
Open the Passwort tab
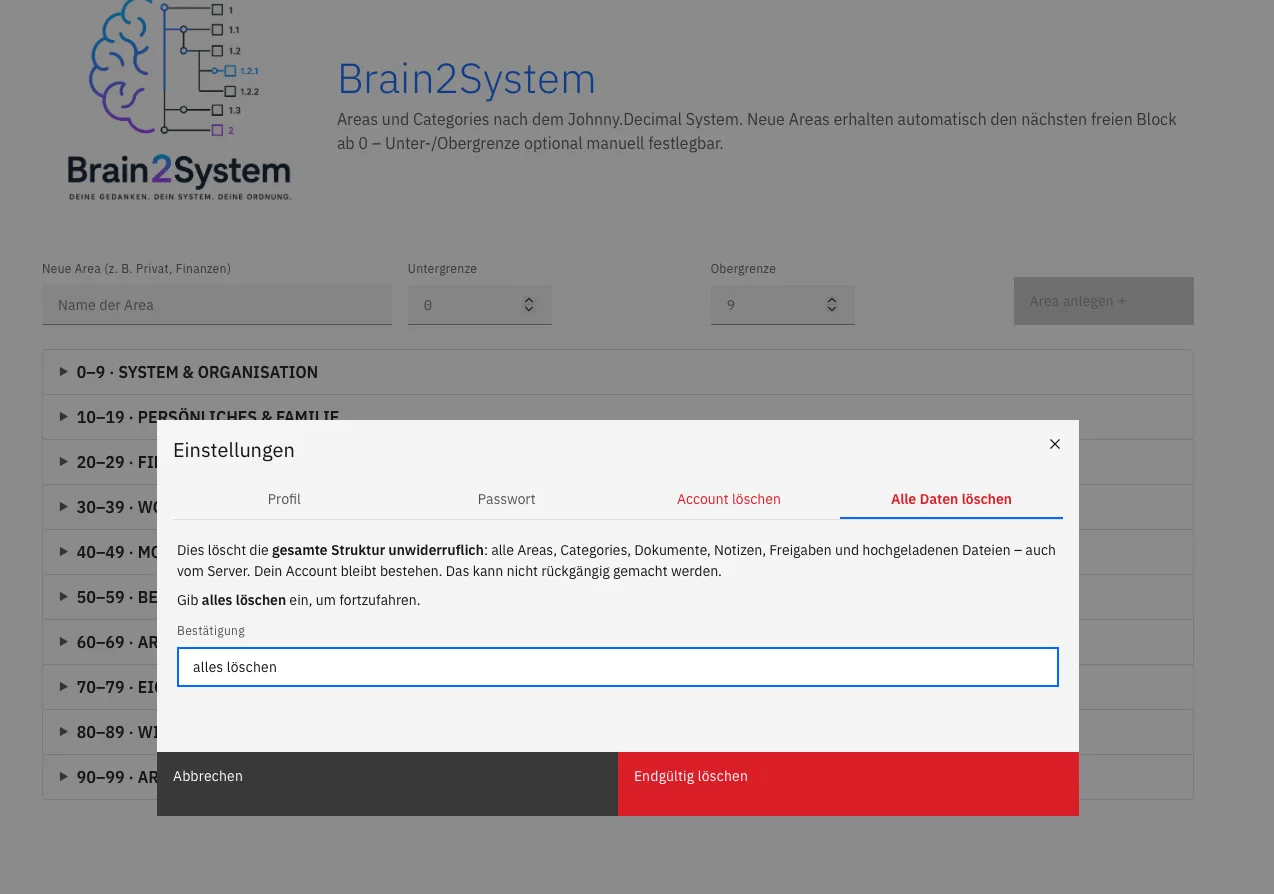tap(506, 499)
